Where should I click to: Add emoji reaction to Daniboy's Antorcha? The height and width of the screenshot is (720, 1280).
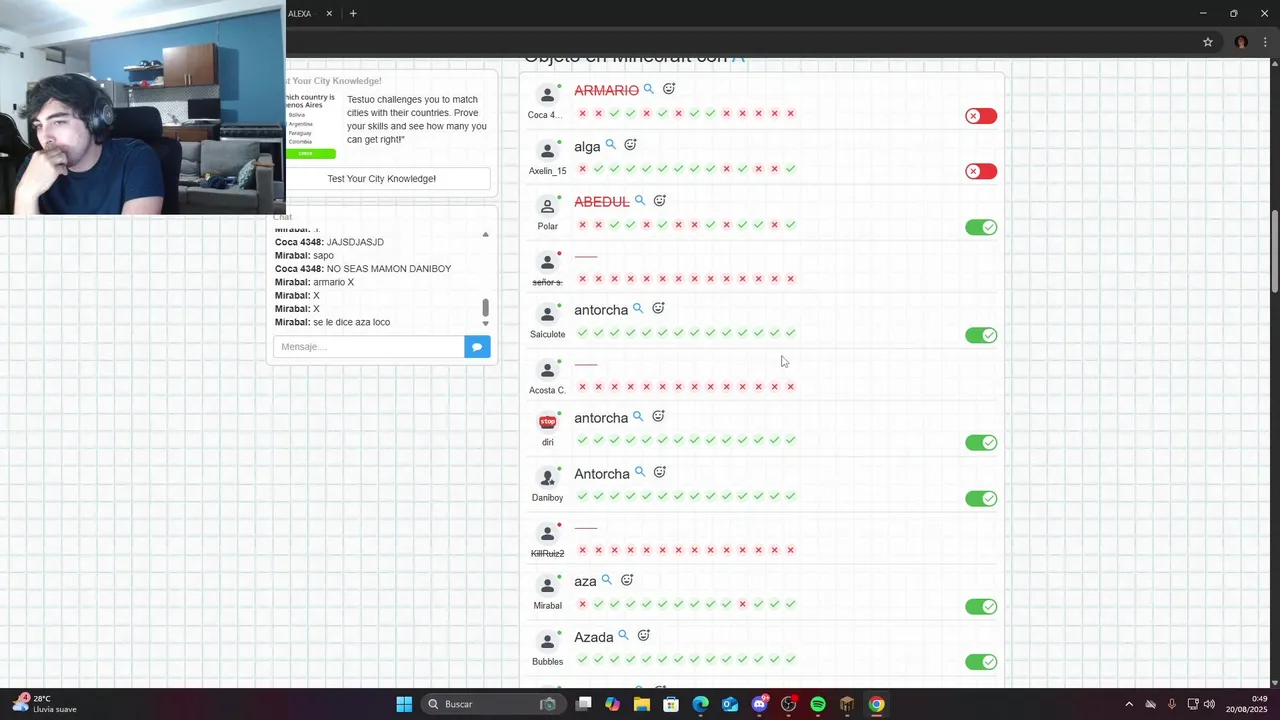(660, 473)
